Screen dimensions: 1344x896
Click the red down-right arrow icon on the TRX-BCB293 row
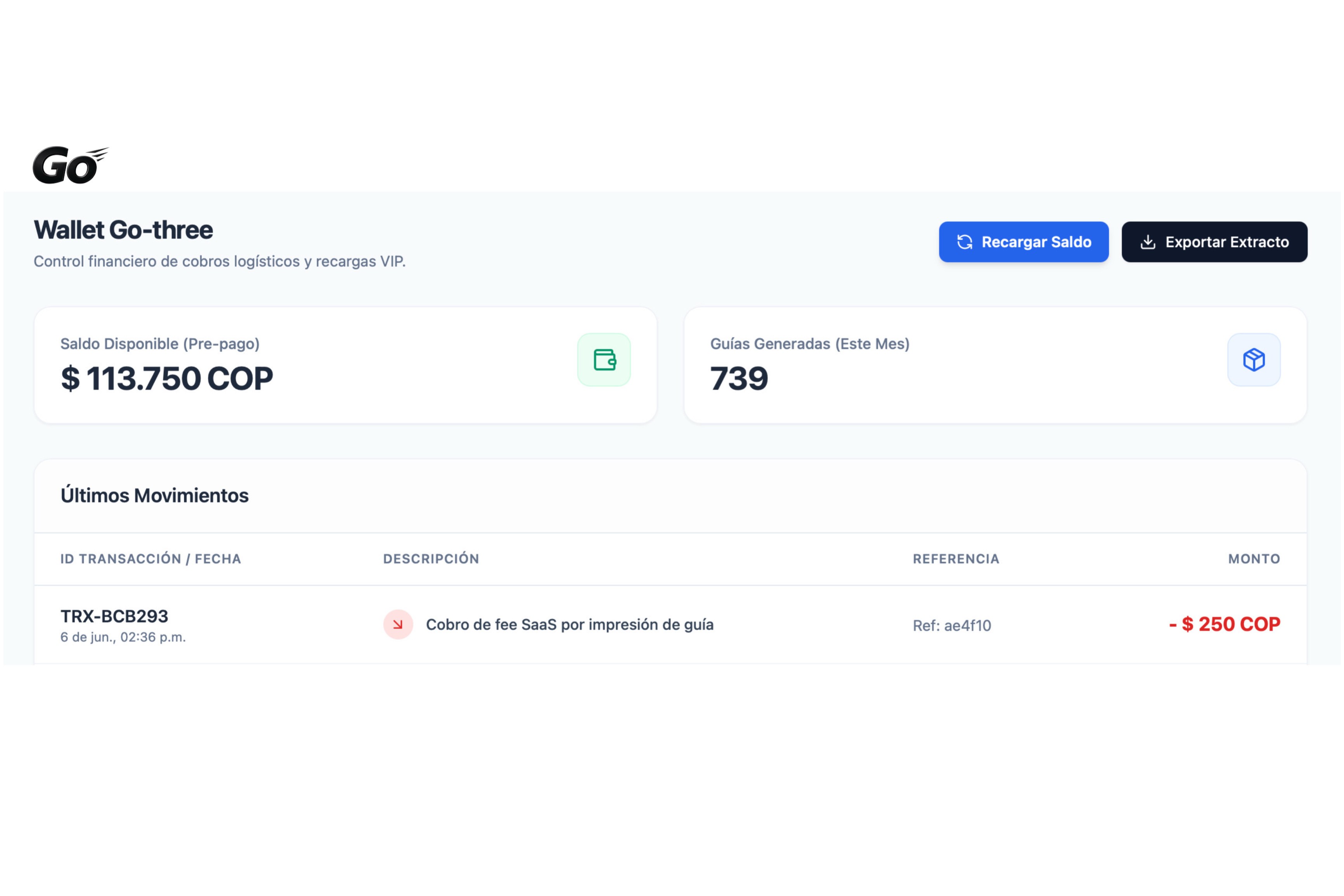(398, 625)
